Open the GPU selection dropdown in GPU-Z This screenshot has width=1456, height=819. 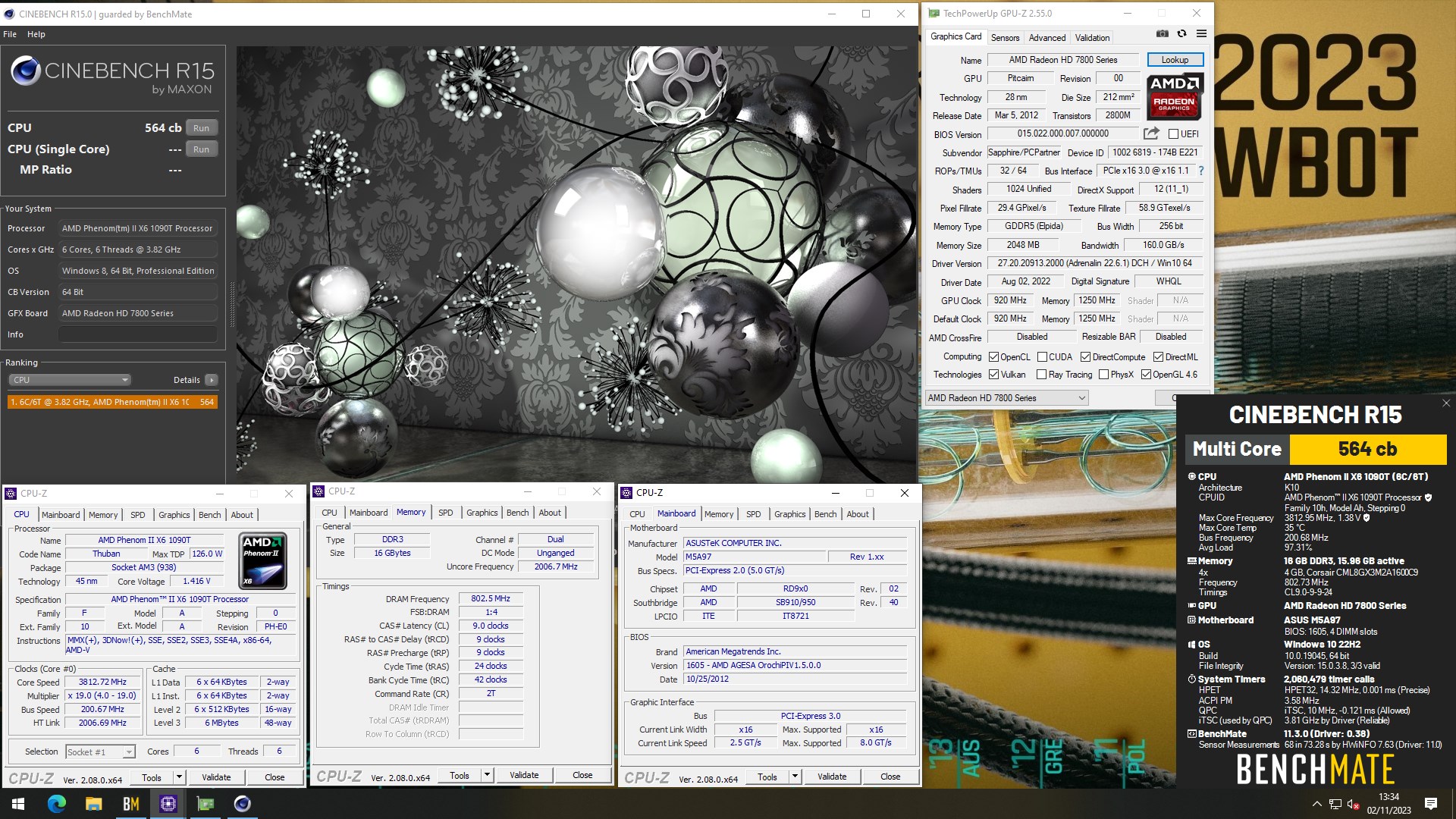pyautogui.click(x=1006, y=398)
